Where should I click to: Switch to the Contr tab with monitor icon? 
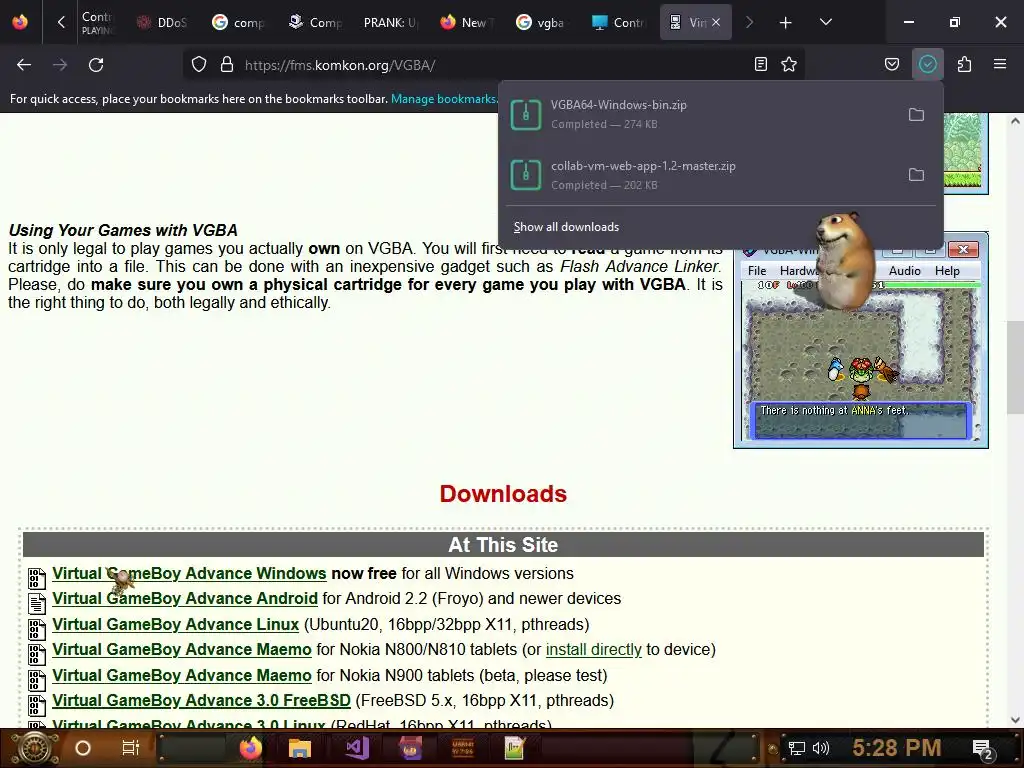(618, 23)
